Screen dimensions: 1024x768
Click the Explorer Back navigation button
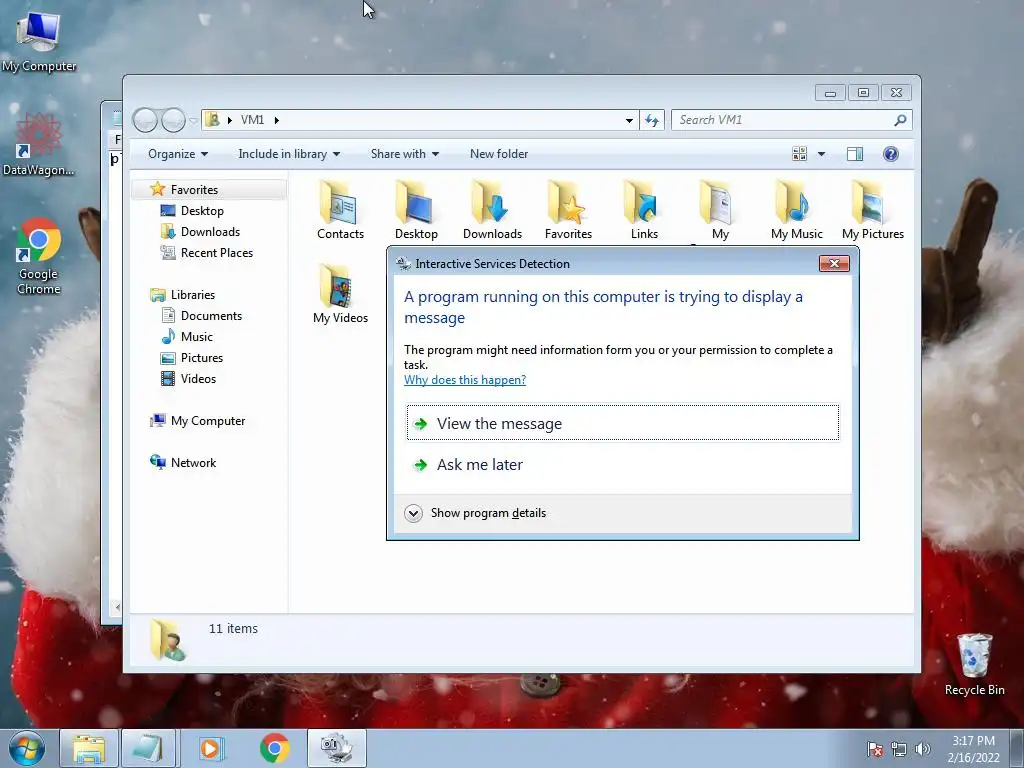145,120
